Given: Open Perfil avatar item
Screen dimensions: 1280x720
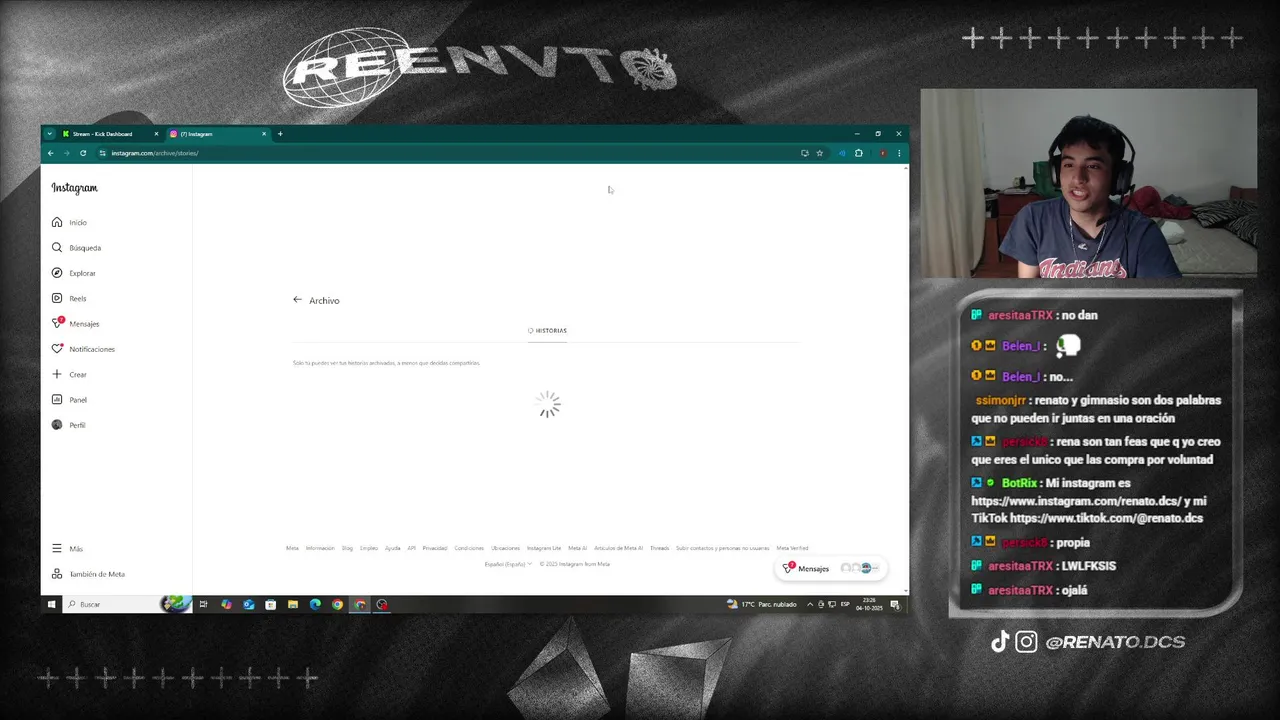Looking at the screenshot, I should [69, 425].
